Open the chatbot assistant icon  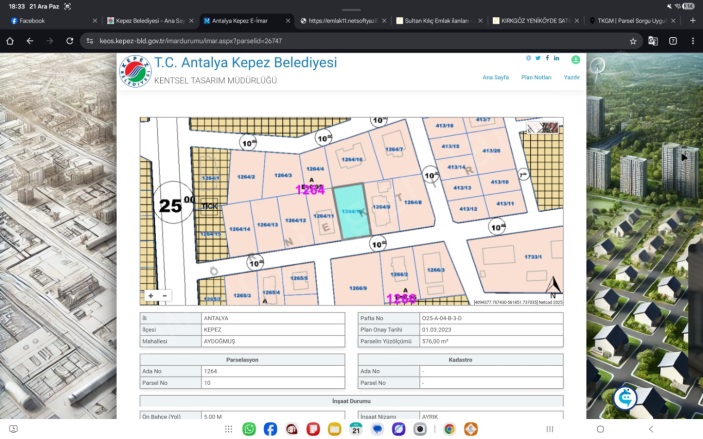626,397
